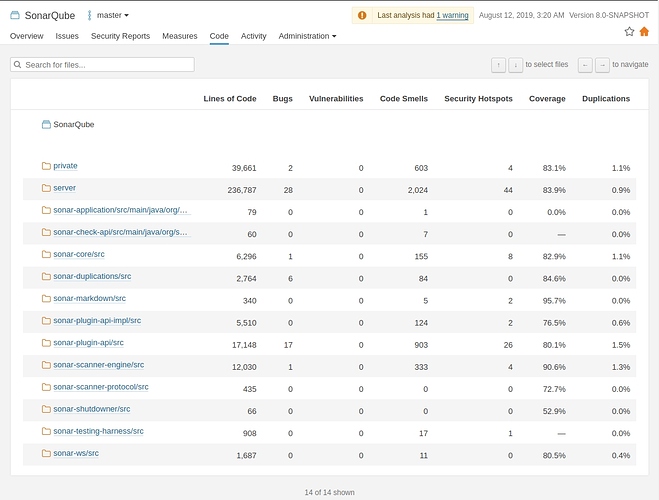Click the Vulnerabilities column header

[336, 99]
